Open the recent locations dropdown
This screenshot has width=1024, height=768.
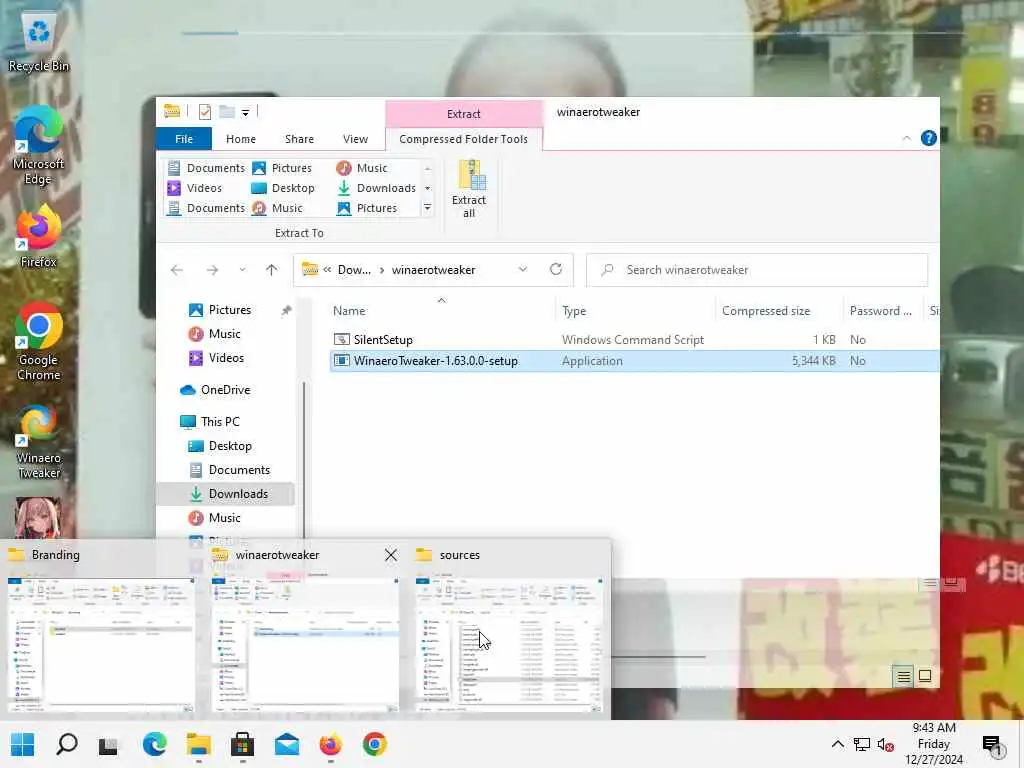click(242, 270)
